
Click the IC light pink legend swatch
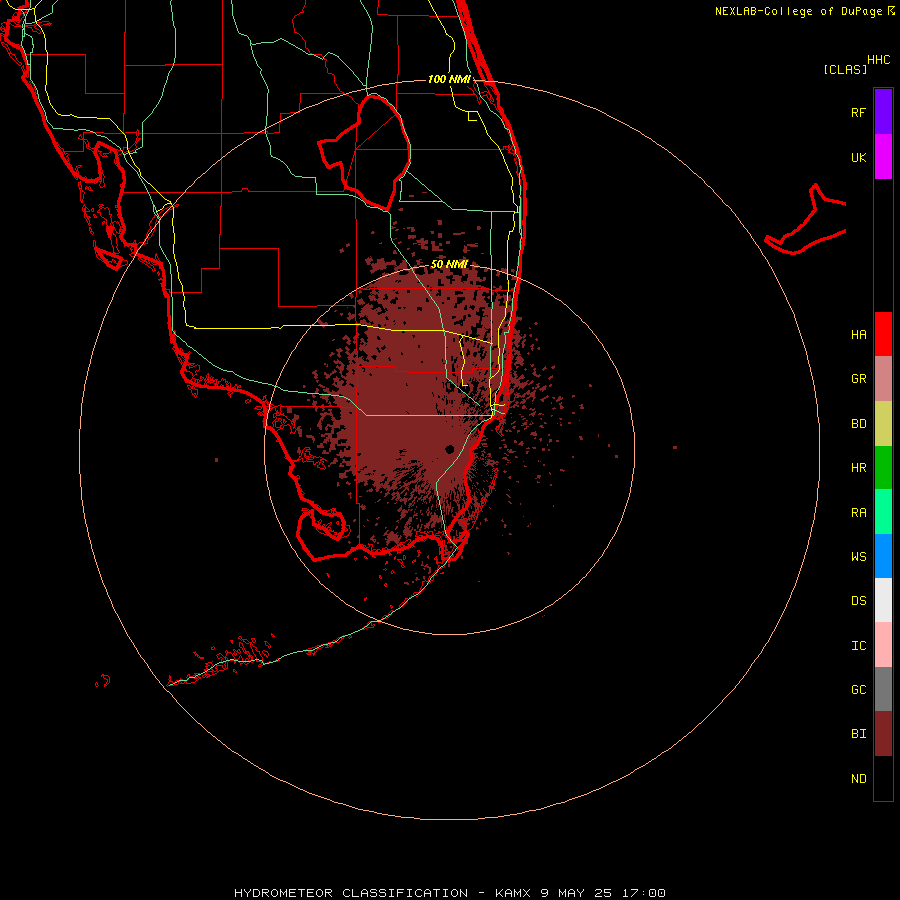[883, 645]
